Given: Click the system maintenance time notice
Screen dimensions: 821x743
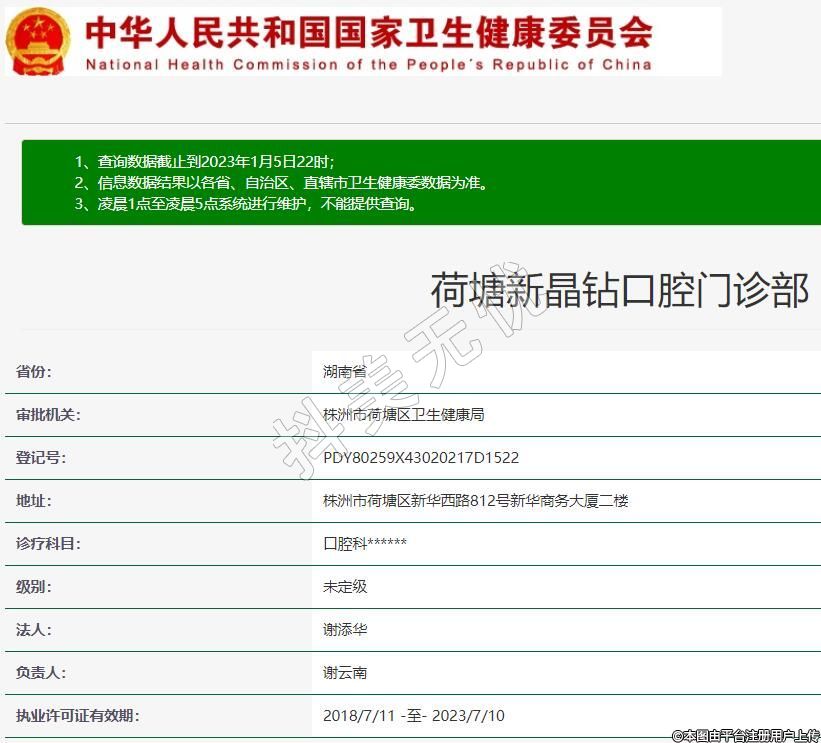Looking at the screenshot, I should pyautogui.click(x=245, y=204).
